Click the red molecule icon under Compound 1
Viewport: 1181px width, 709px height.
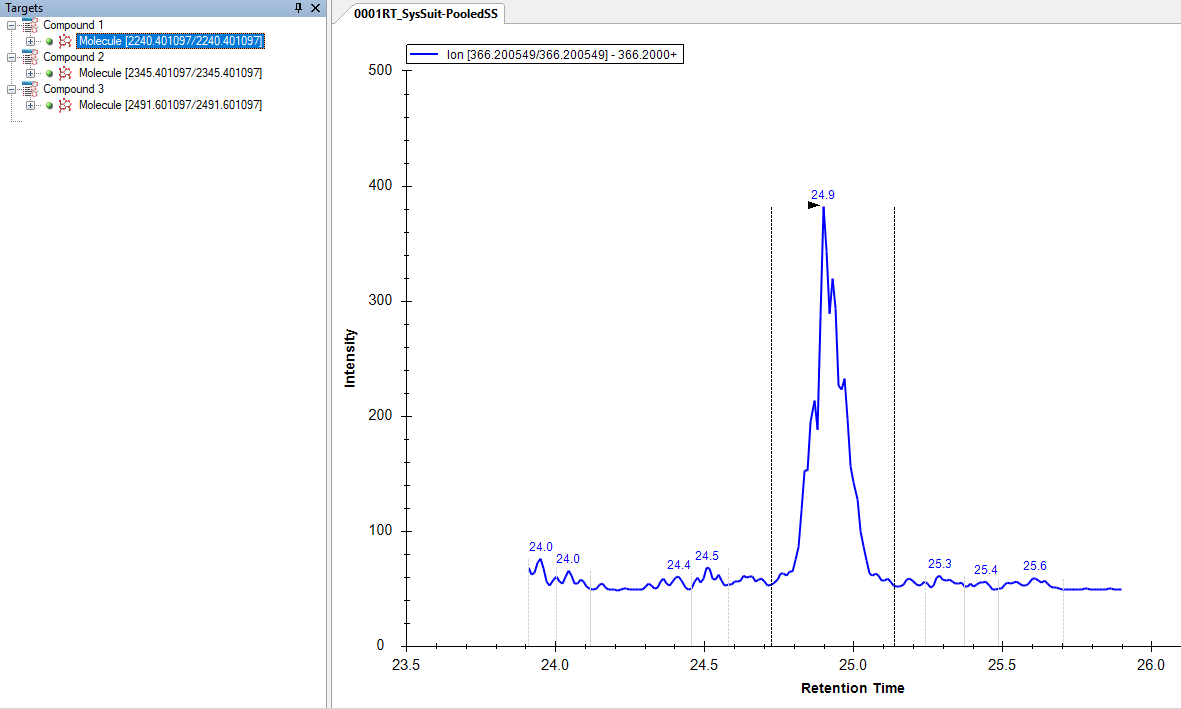click(x=66, y=41)
